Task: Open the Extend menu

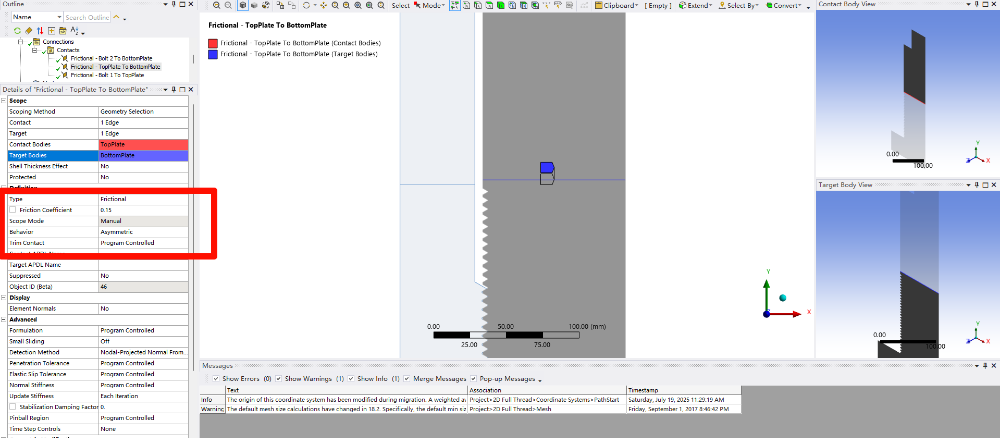Action: click(x=695, y=5)
